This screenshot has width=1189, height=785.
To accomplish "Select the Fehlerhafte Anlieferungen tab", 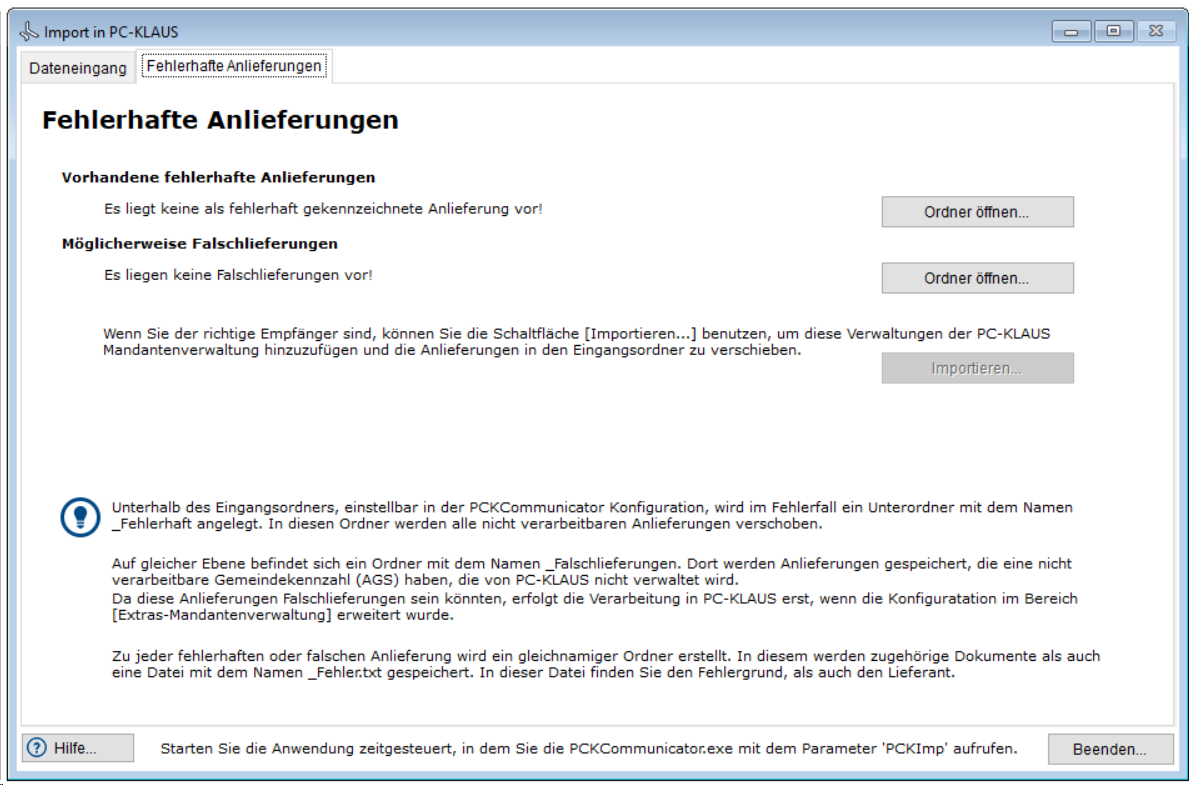I will click(234, 66).
